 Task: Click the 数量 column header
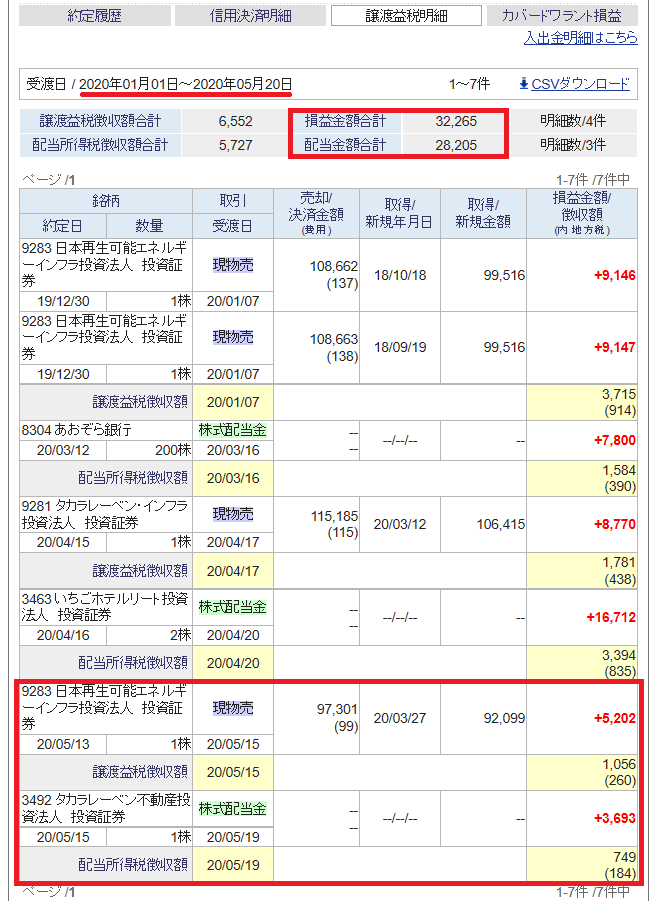point(149,226)
